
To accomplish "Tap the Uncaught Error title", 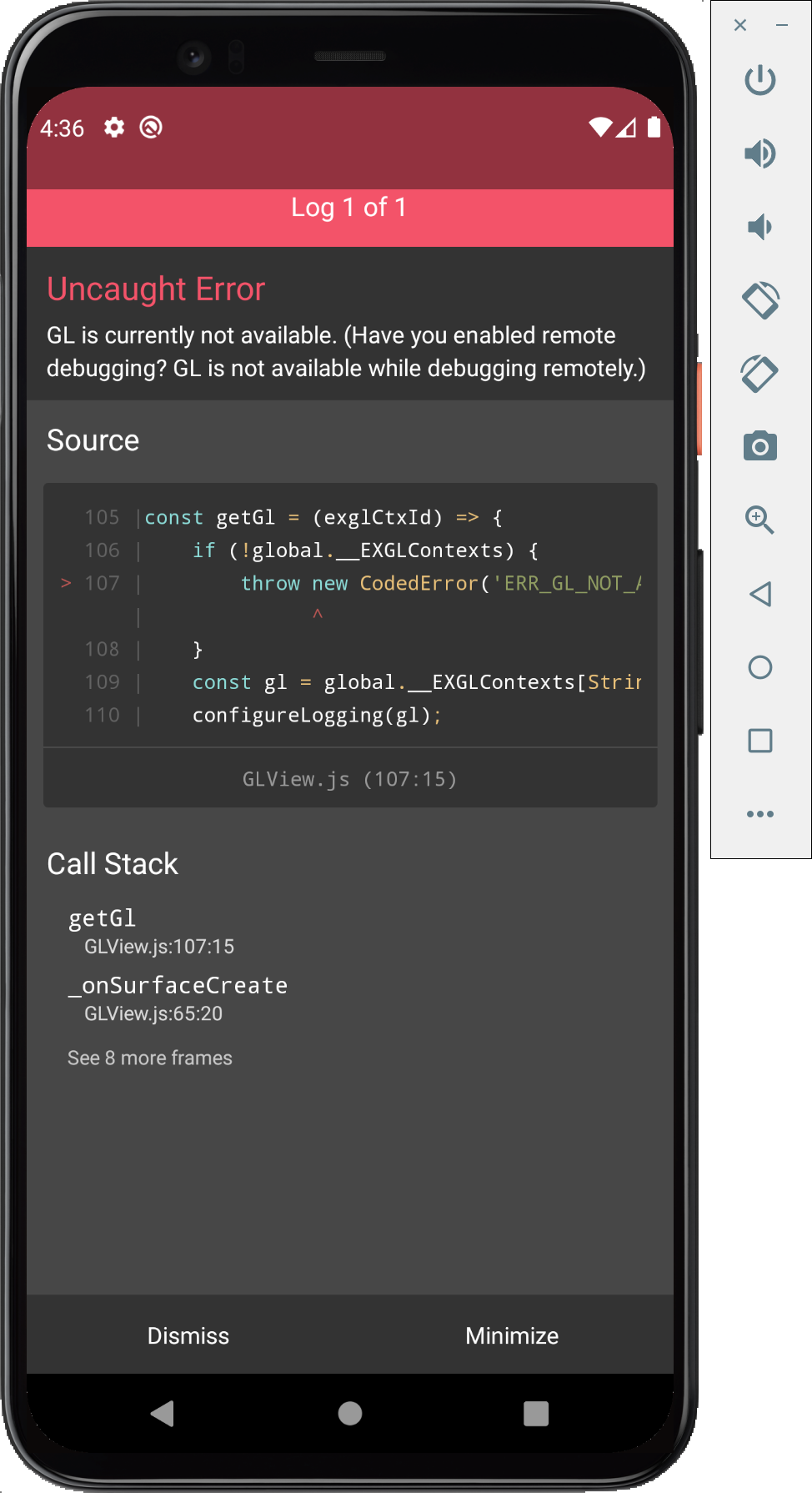I will pos(156,289).
